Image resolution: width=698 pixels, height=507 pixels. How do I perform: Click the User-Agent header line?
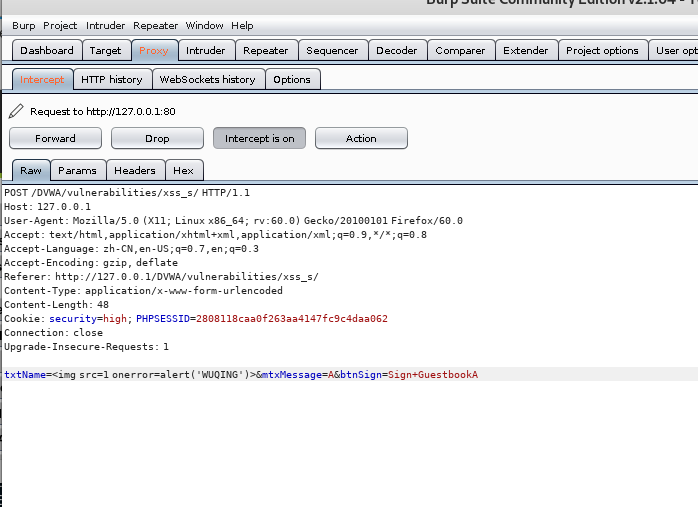coord(233,221)
